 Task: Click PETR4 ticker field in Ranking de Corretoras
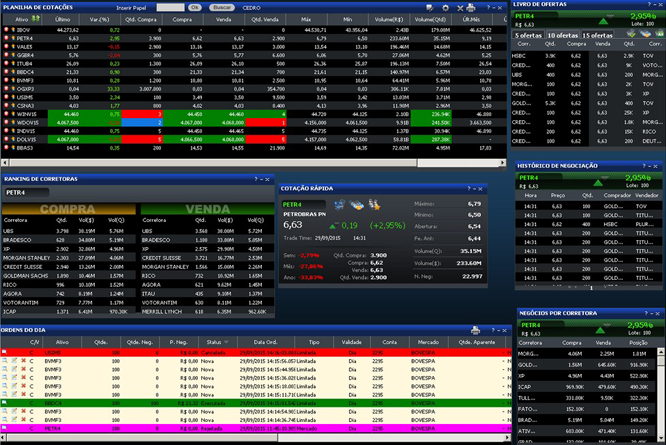[x=30, y=191]
